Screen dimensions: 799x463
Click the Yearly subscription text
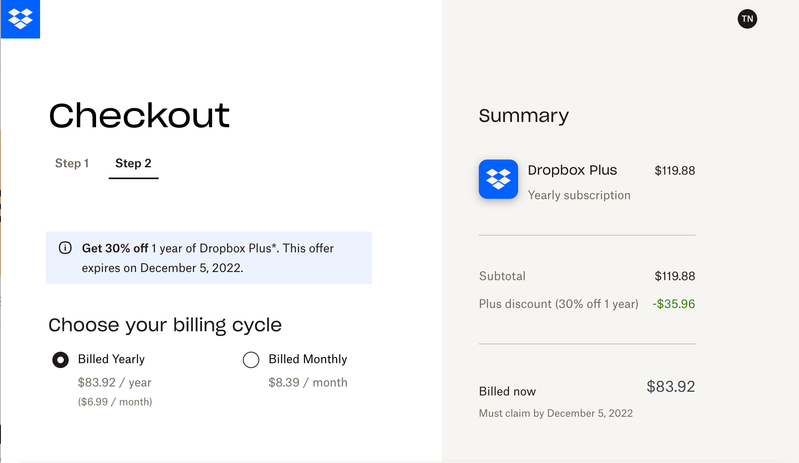tap(579, 195)
